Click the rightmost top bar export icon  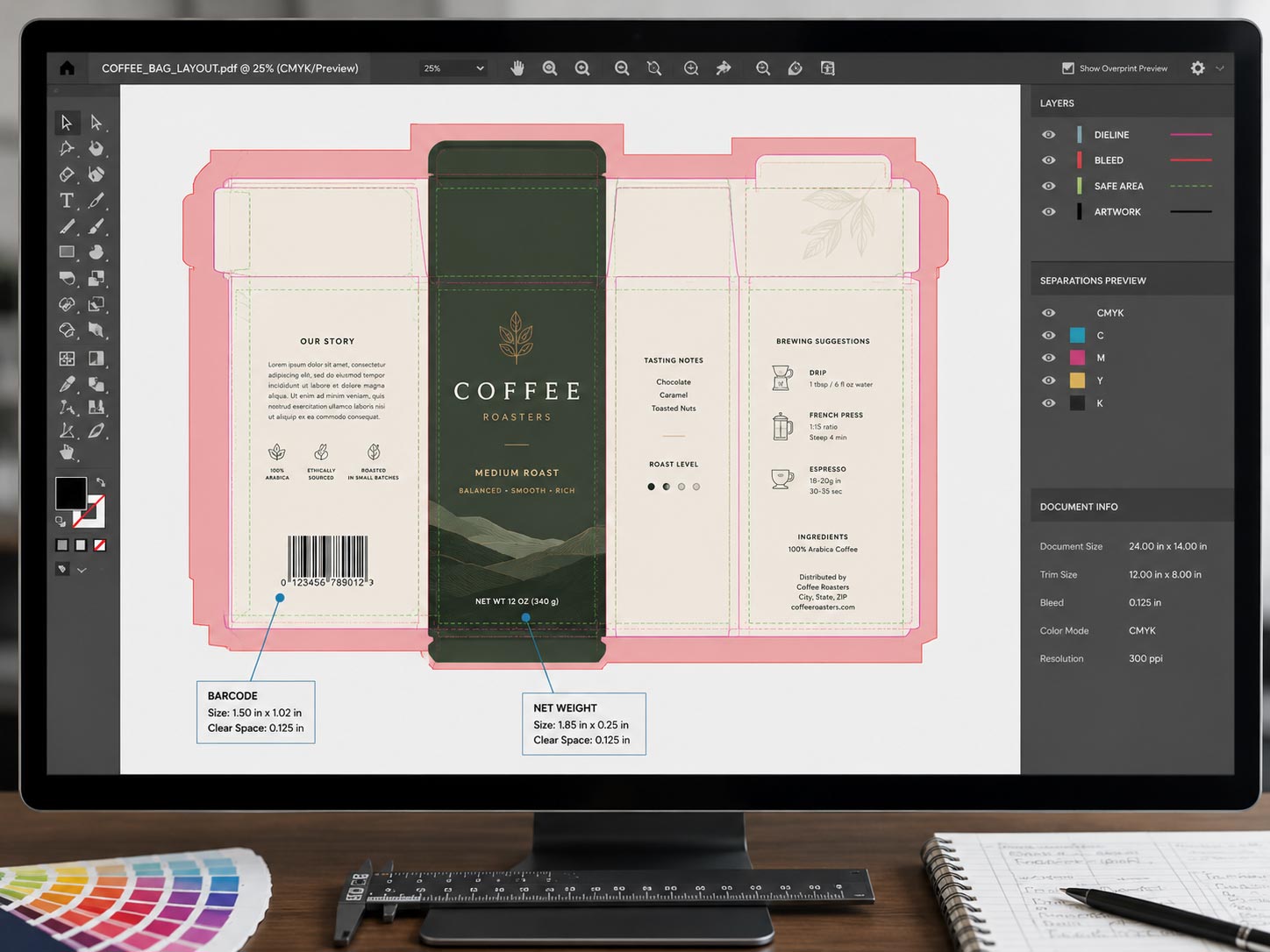click(x=827, y=67)
